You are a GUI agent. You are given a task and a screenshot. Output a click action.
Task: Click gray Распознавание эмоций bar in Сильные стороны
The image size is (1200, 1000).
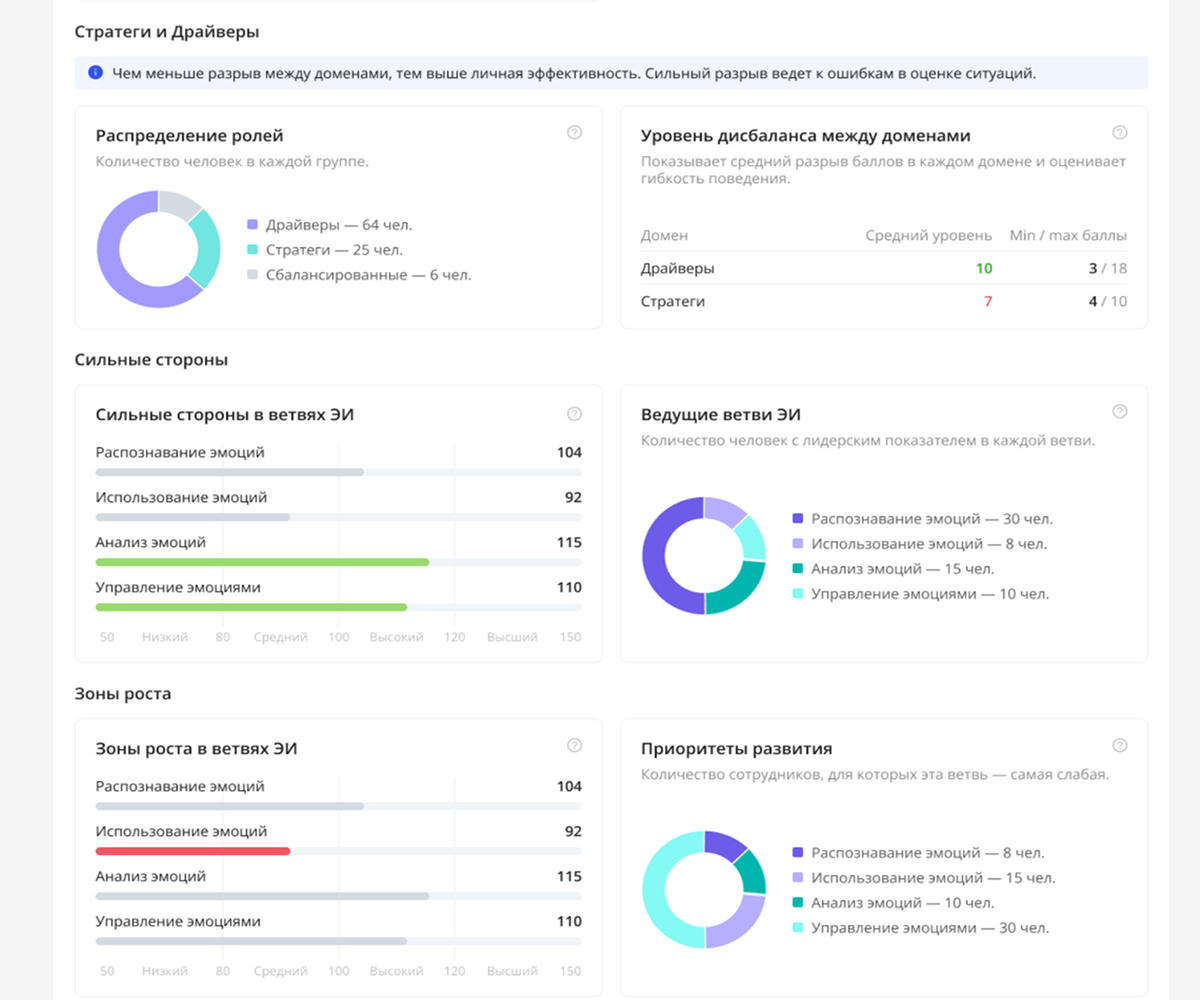coord(230,472)
